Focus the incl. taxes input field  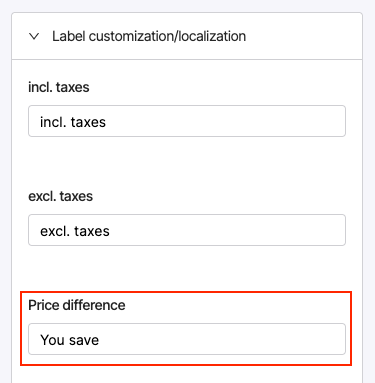point(187,121)
